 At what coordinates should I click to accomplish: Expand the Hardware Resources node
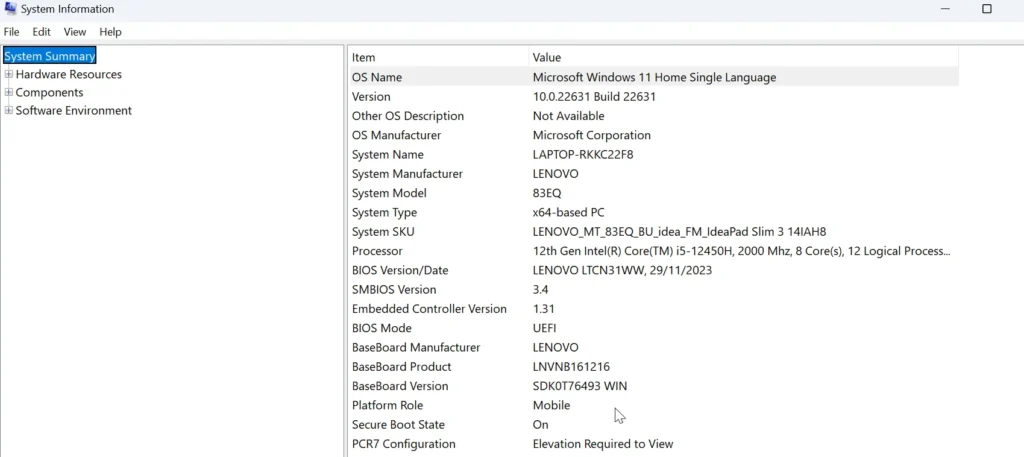click(8, 74)
